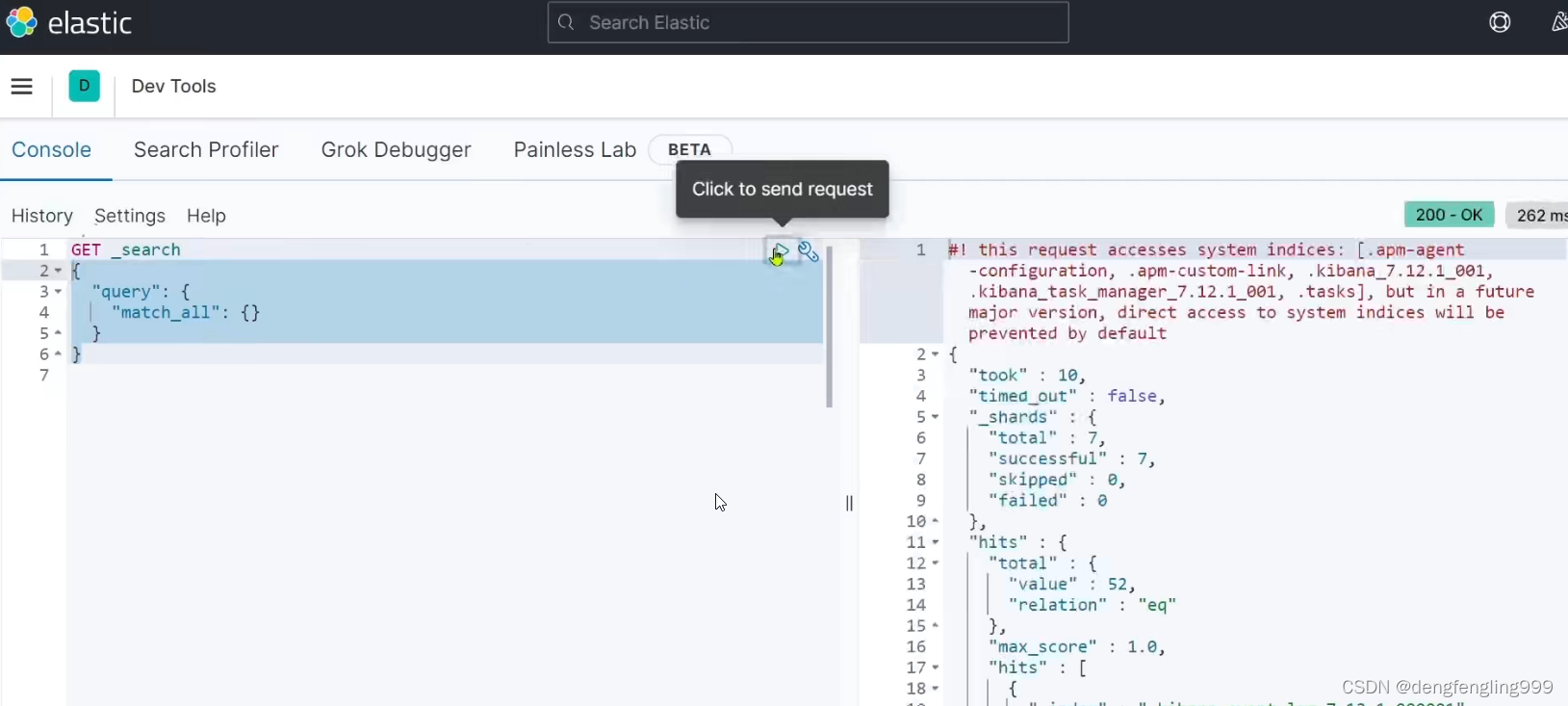Open console Help

206,216
